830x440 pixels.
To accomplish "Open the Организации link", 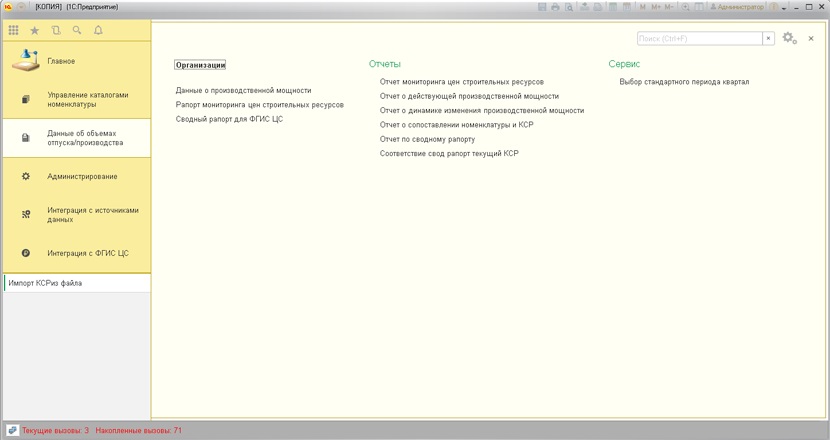I will [x=200, y=65].
